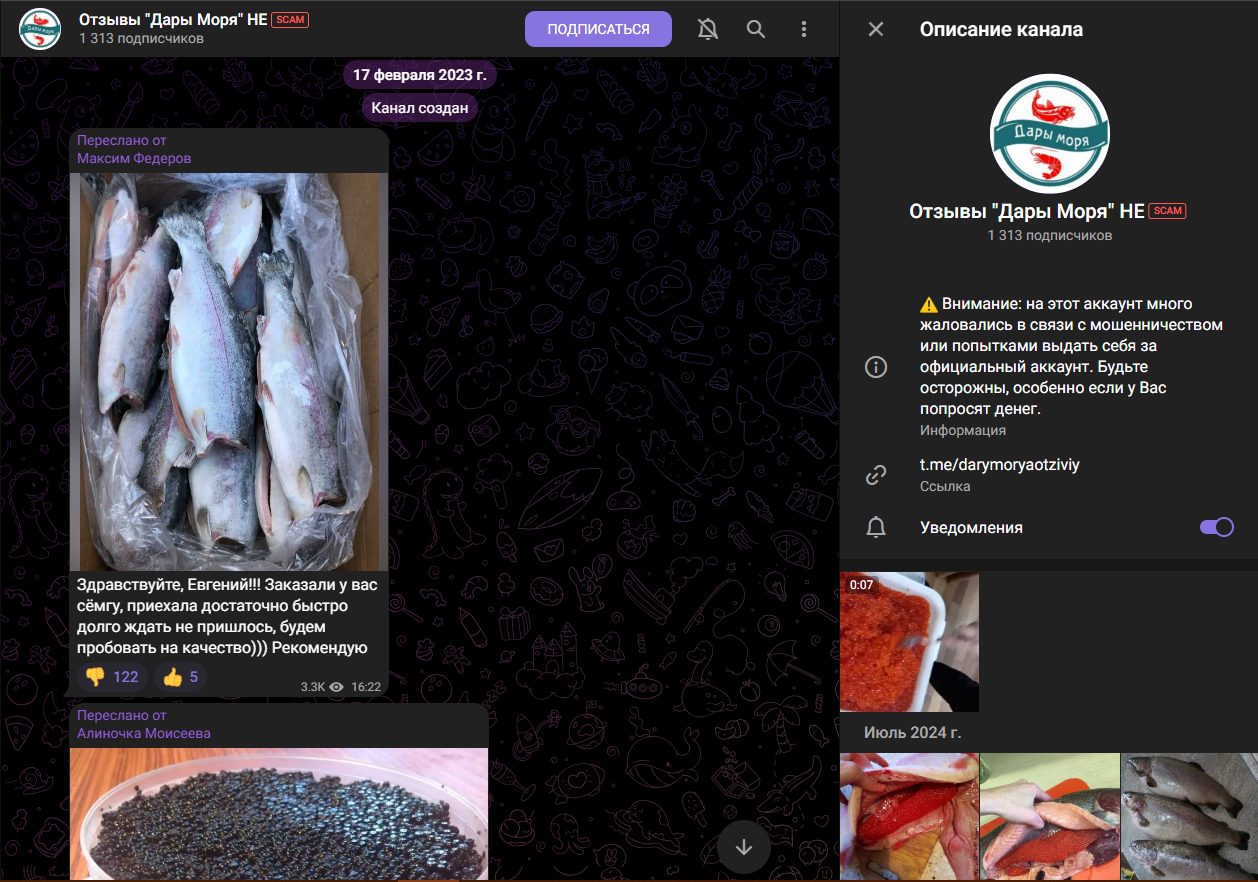
Task: Jump to bottom with down arrow button
Action: pyautogui.click(x=743, y=846)
